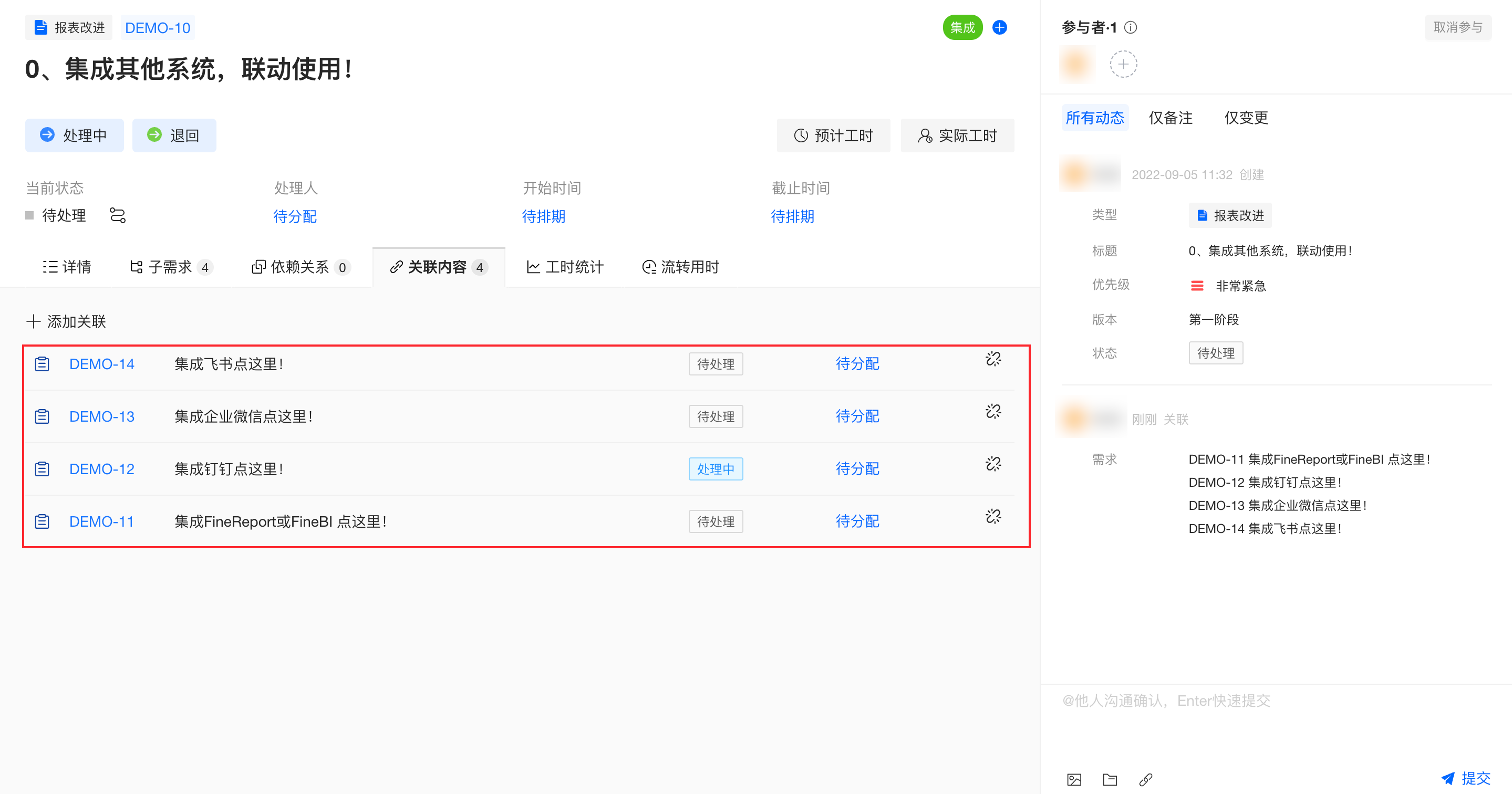Select 所有动态 activity filter

coord(1094,118)
